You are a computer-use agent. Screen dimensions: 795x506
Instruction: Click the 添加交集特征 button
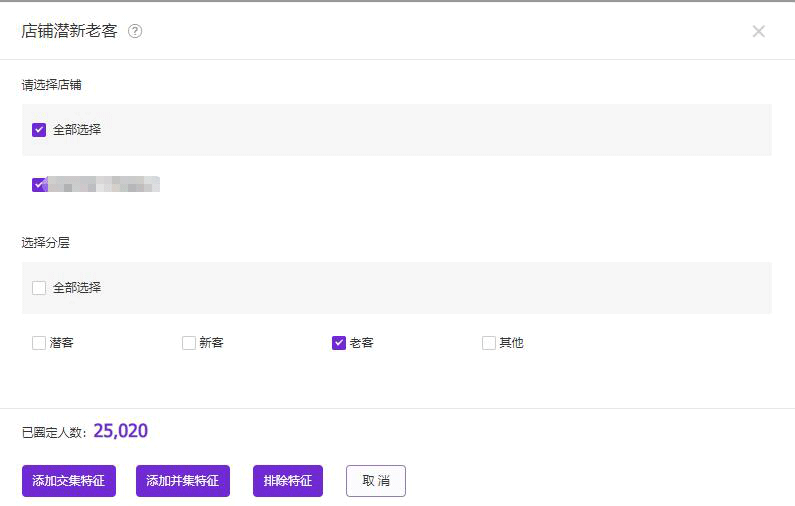pyautogui.click(x=69, y=481)
